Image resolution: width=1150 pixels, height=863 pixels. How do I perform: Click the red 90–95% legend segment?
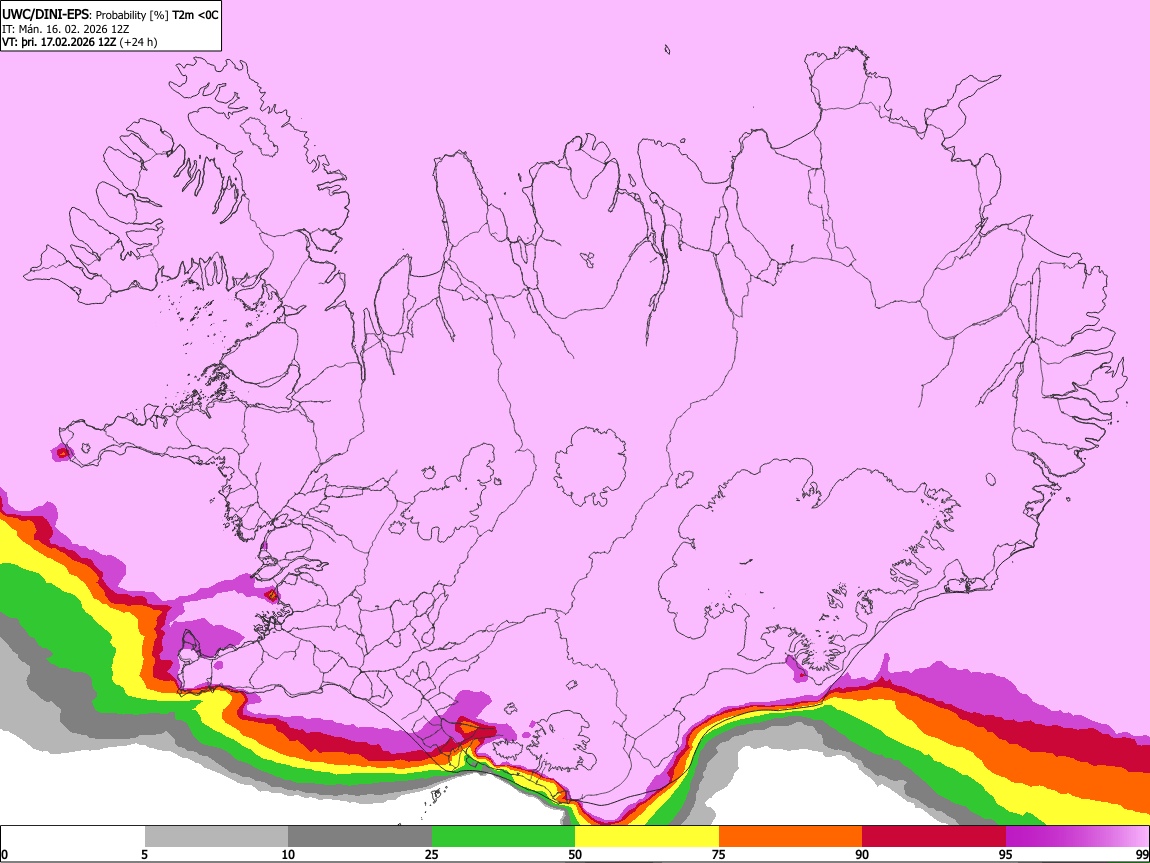pos(934,837)
